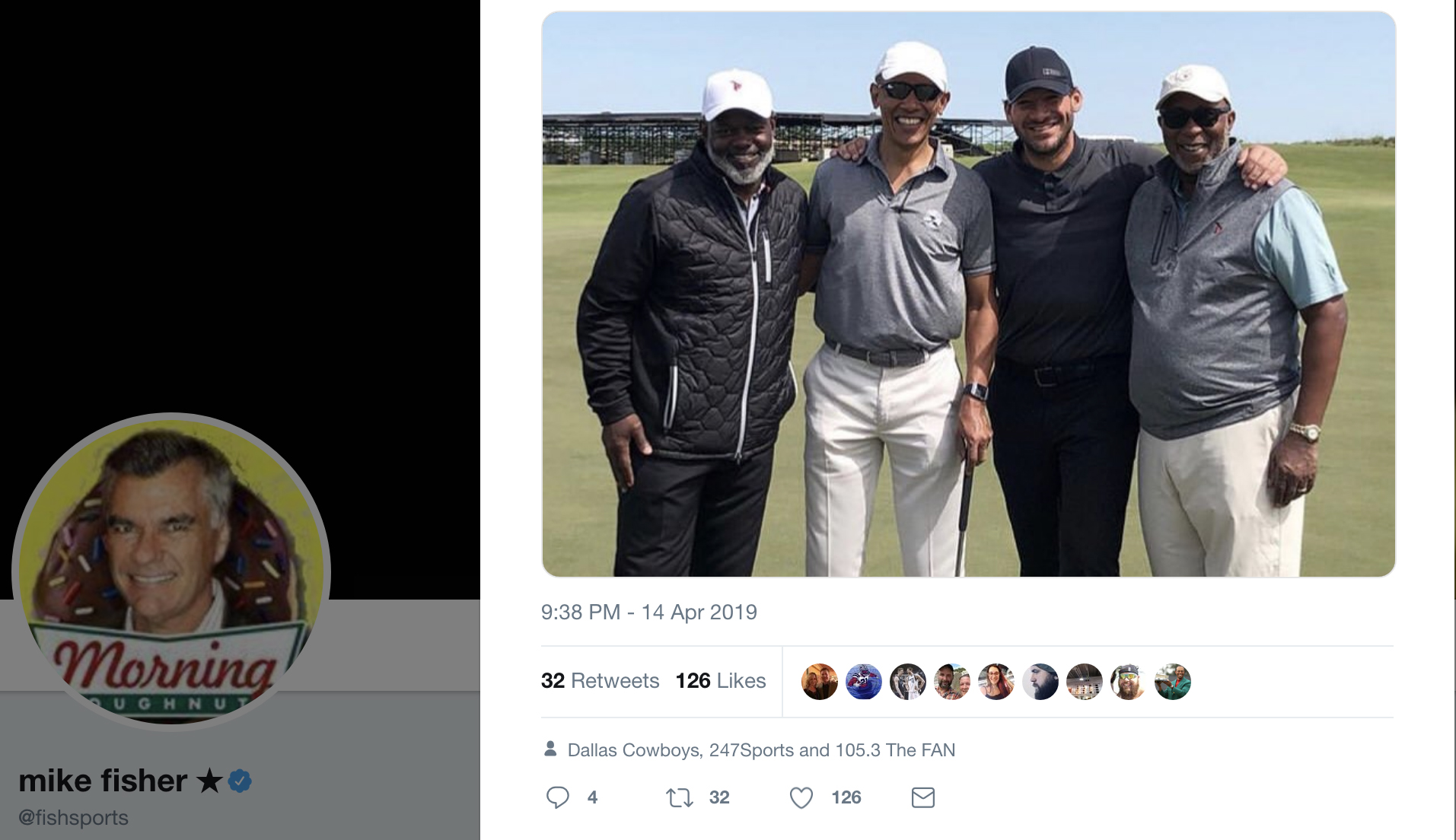Click the retweet arrows icon
This screenshot has width=1456, height=840.
680,798
